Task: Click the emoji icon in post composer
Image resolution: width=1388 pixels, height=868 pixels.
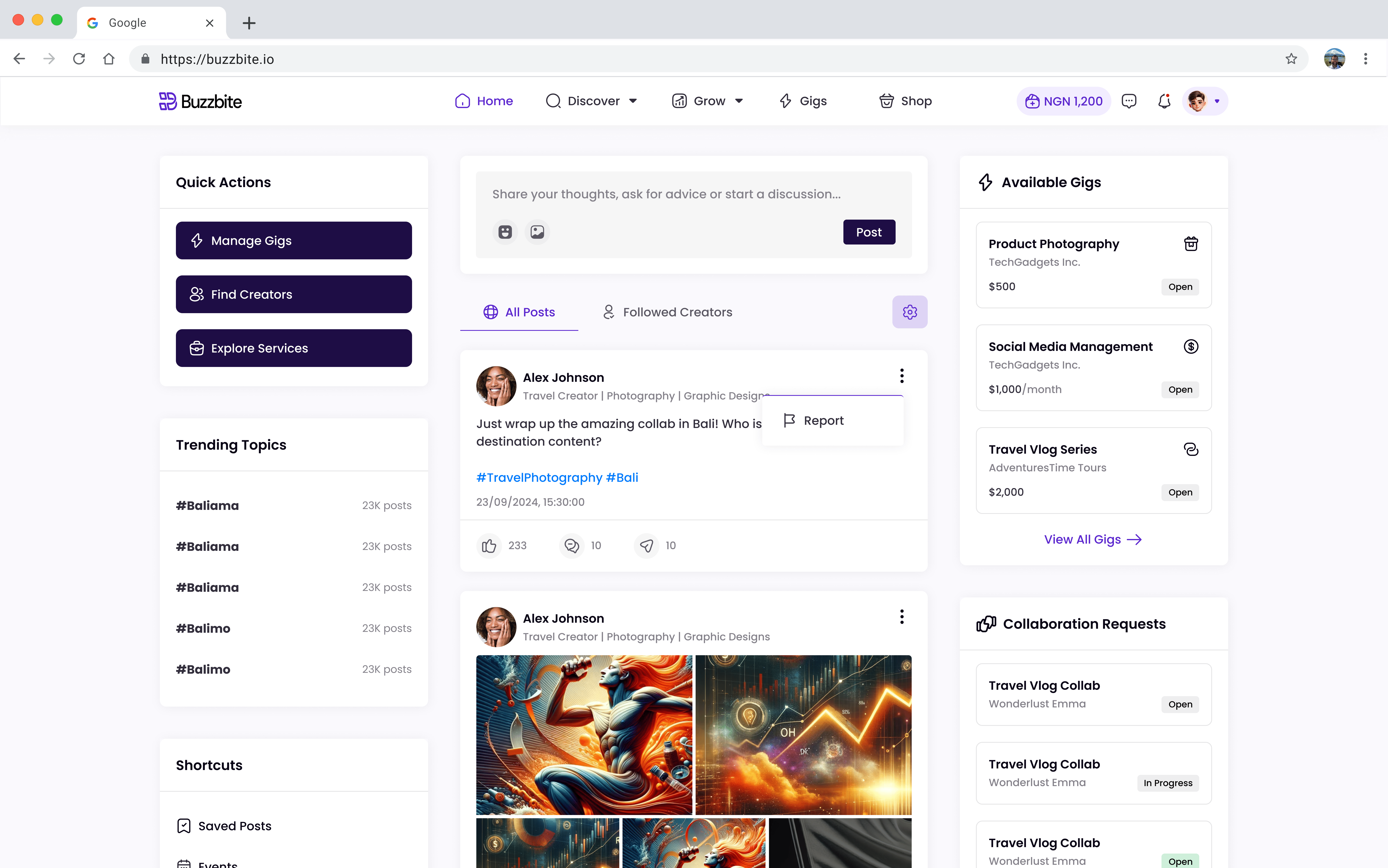Action: (x=505, y=232)
